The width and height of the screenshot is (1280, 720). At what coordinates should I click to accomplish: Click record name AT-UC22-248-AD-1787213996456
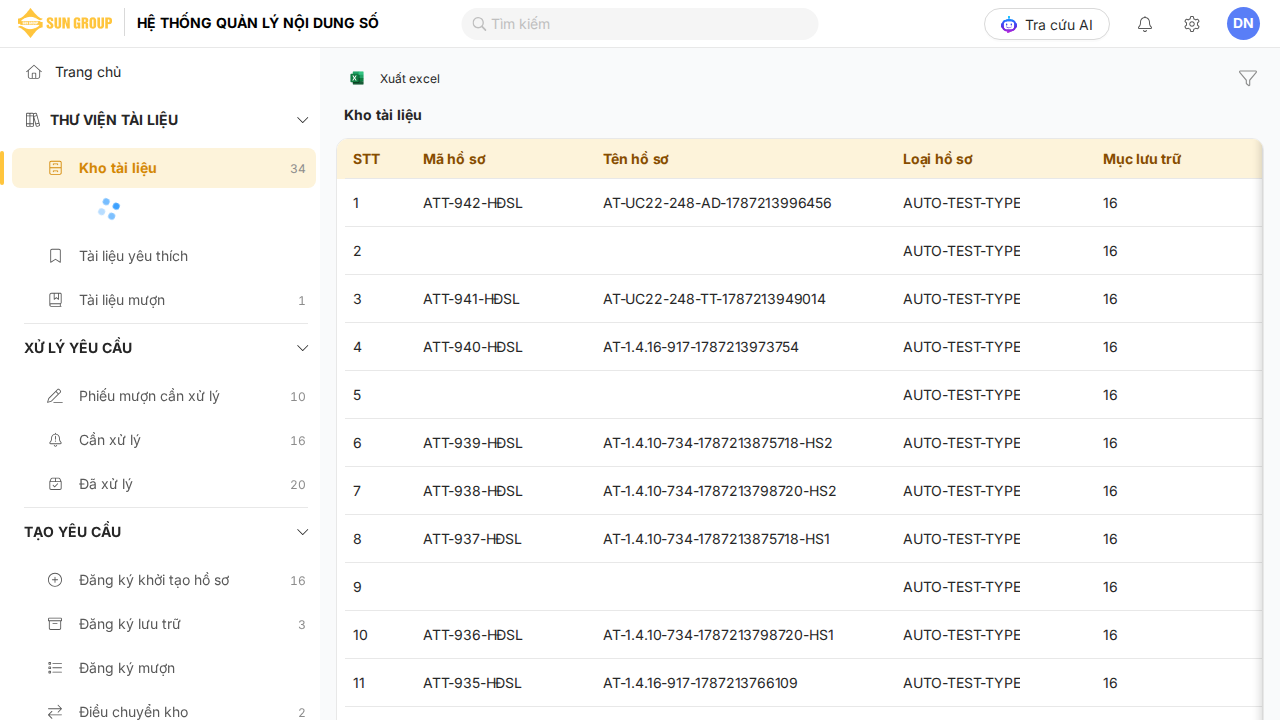click(x=717, y=203)
